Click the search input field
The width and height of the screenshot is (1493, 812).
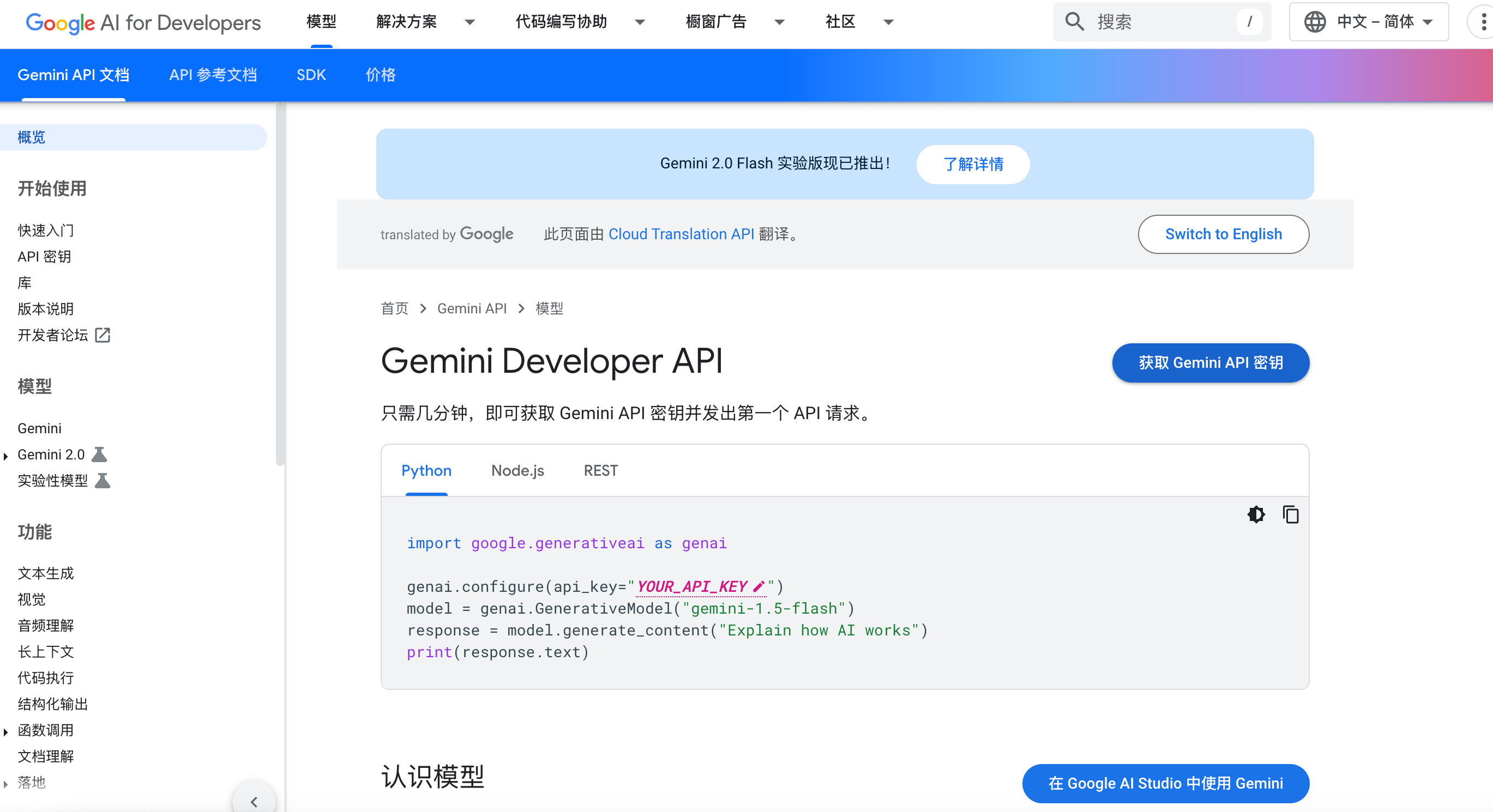point(1160,22)
